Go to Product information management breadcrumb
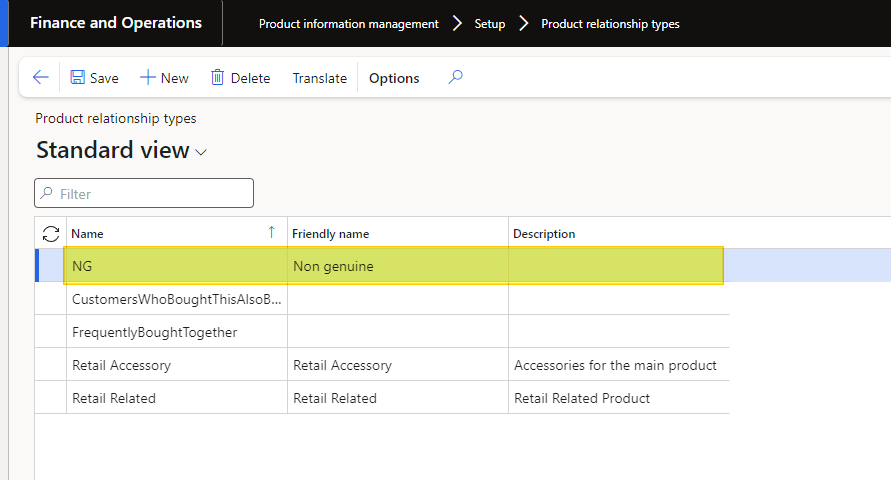Viewport: 891px width, 480px height. (x=348, y=24)
